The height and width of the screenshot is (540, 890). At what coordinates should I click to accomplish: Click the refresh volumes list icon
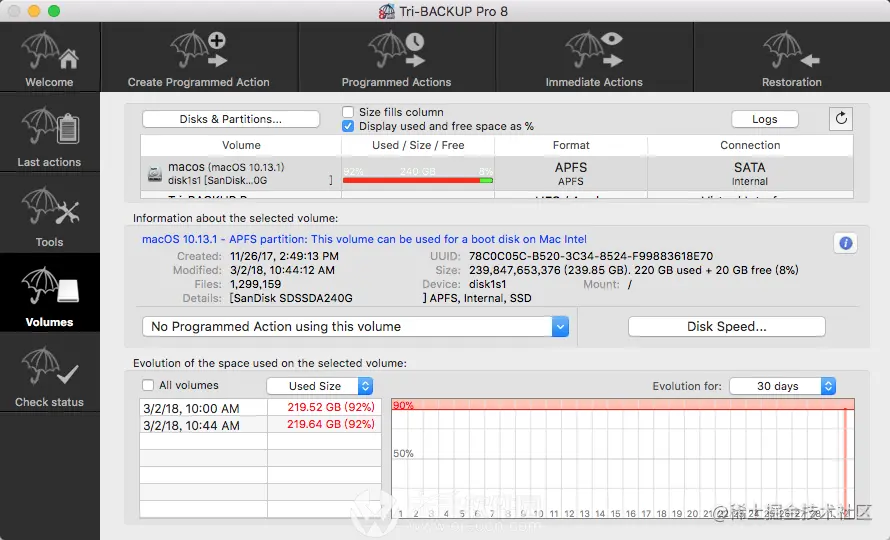pos(841,119)
